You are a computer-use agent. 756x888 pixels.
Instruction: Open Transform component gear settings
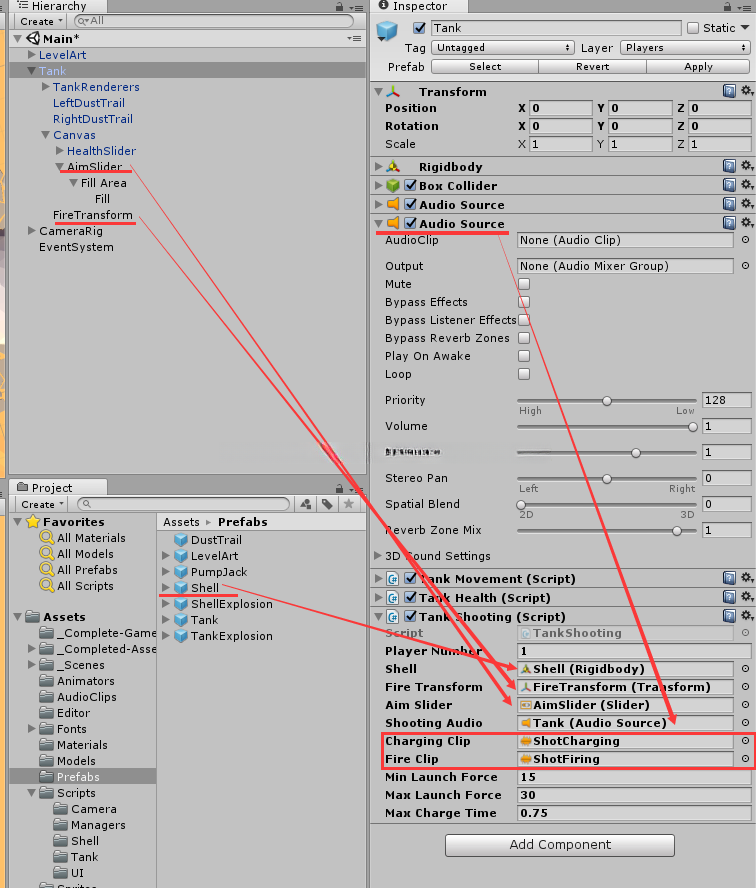pyautogui.click(x=747, y=91)
